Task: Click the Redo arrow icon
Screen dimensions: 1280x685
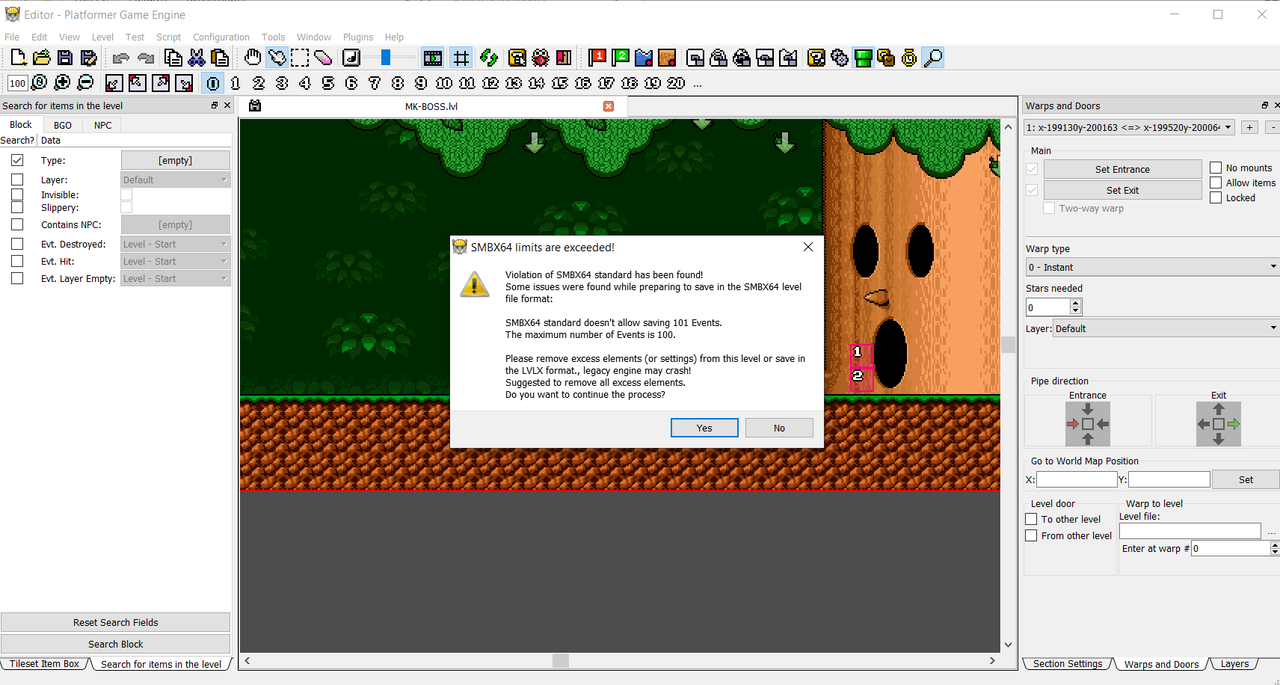Action: tap(145, 58)
